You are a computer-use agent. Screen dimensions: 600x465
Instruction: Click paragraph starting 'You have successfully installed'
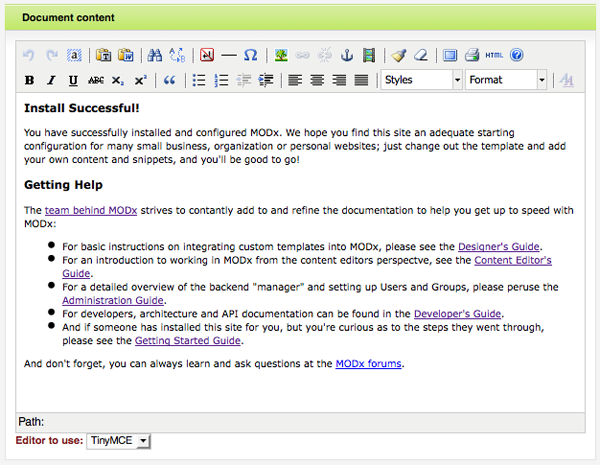(295, 146)
